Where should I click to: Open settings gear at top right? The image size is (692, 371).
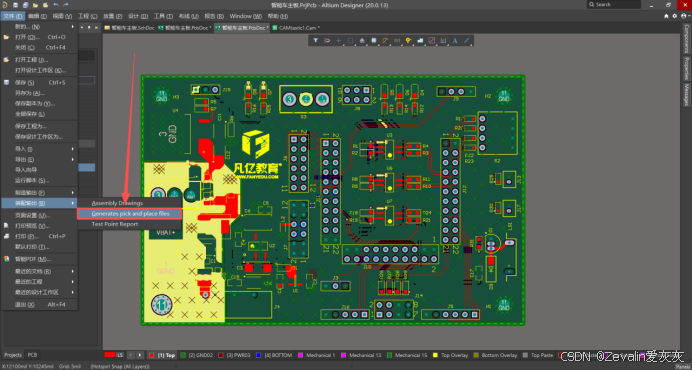(675, 16)
